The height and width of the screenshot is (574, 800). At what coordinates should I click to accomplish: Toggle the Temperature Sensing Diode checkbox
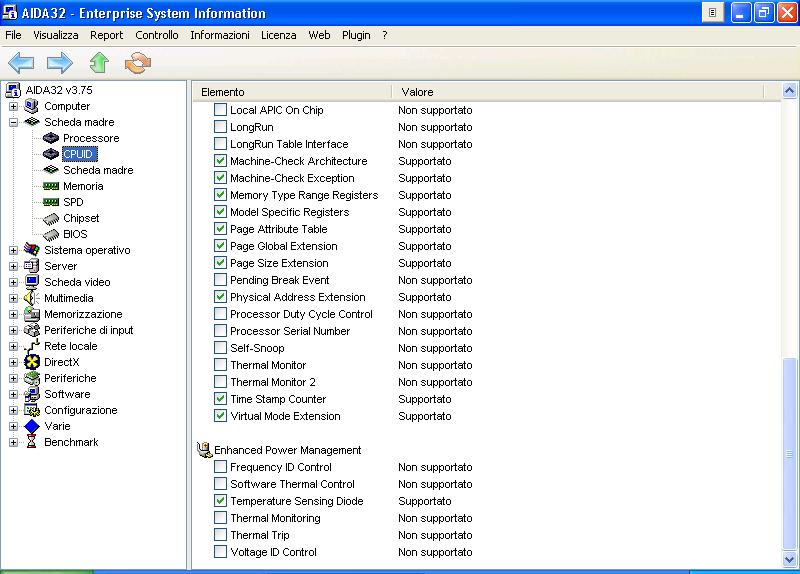pos(220,501)
